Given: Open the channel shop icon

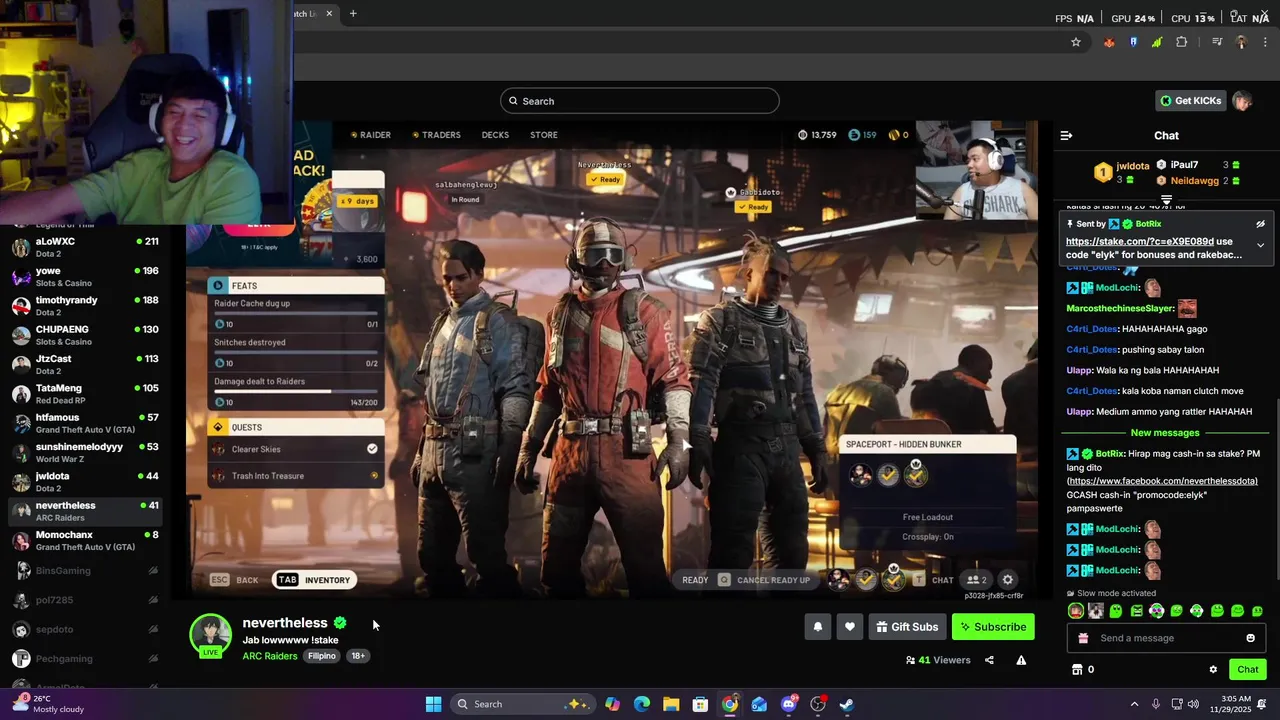Looking at the screenshot, I should click(x=1077, y=670).
